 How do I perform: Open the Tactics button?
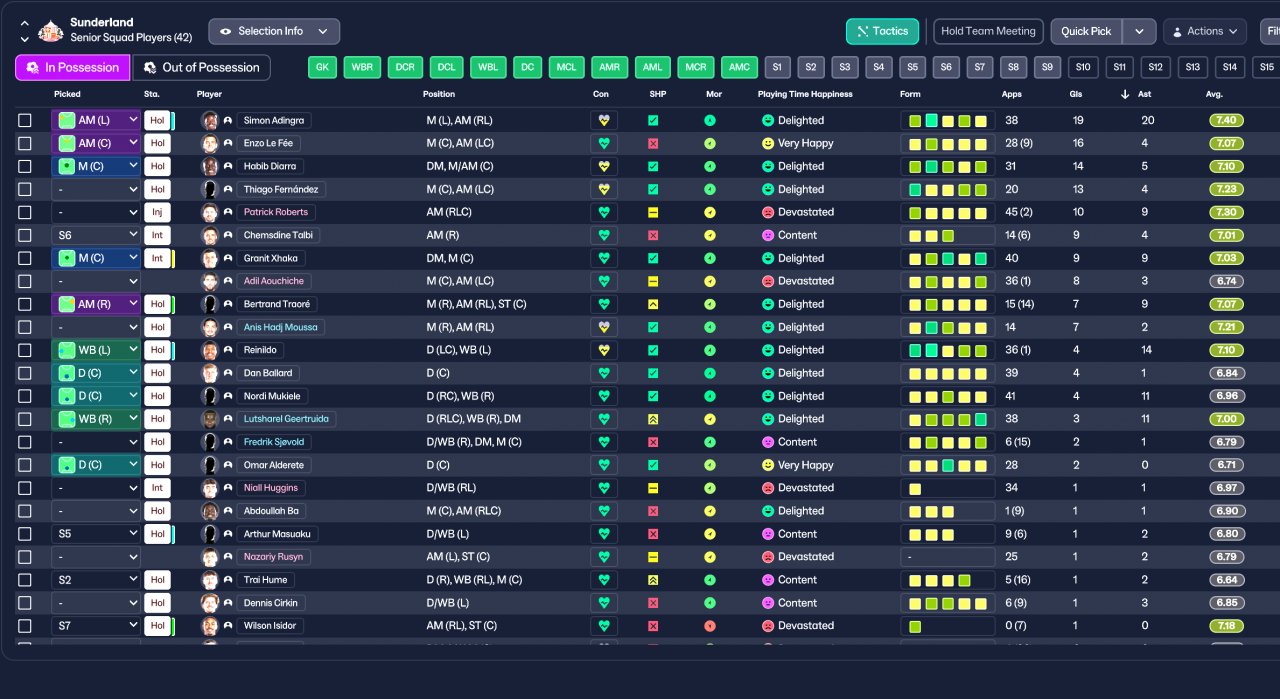pyautogui.click(x=882, y=31)
